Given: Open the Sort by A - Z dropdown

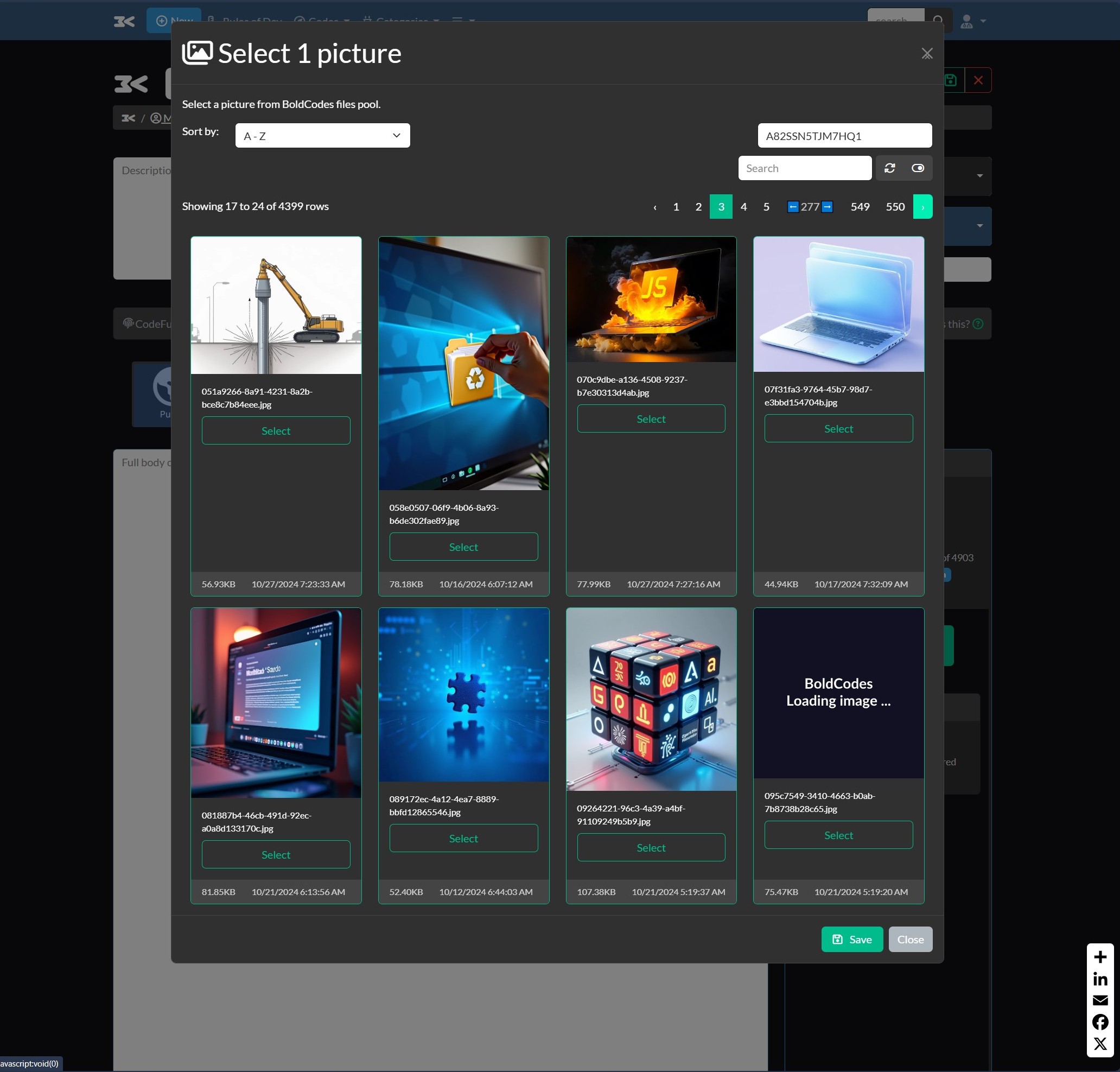Looking at the screenshot, I should [x=322, y=136].
